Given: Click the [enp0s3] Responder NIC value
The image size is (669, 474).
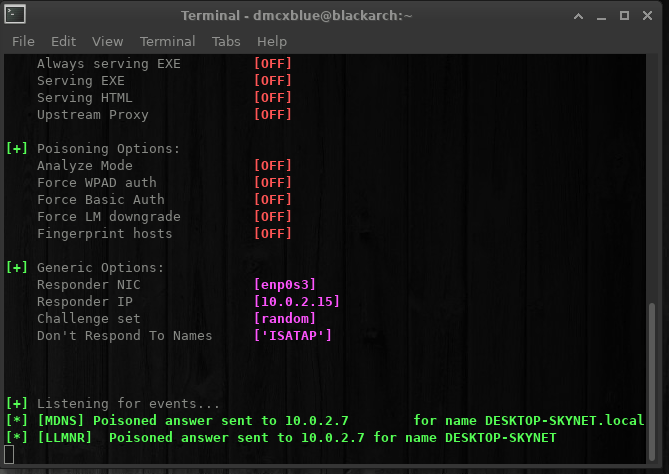Looking at the screenshot, I should [x=285, y=285].
